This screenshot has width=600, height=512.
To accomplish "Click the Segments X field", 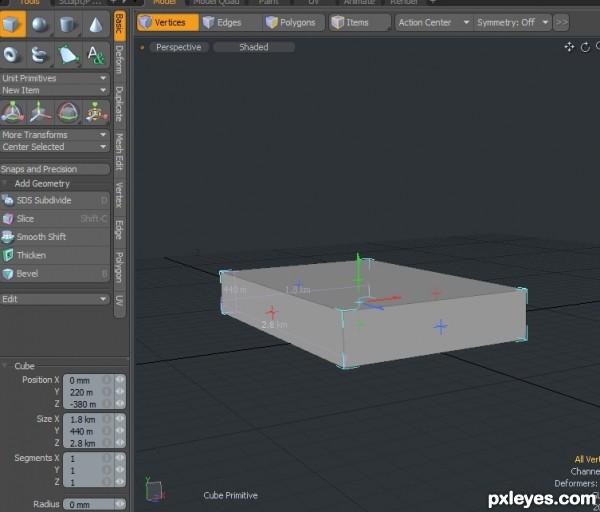I will [88, 458].
